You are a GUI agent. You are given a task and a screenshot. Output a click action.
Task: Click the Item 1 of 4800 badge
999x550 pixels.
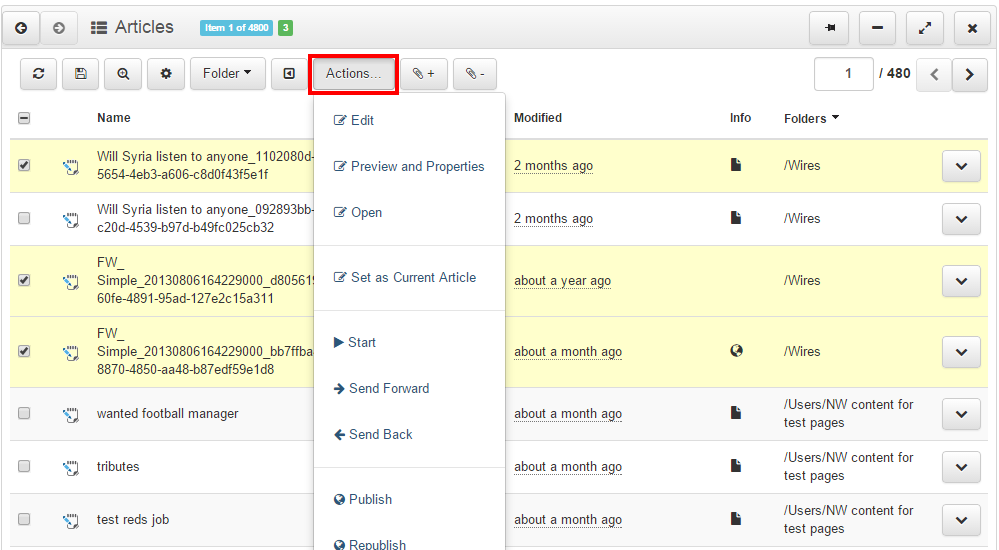coord(236,27)
